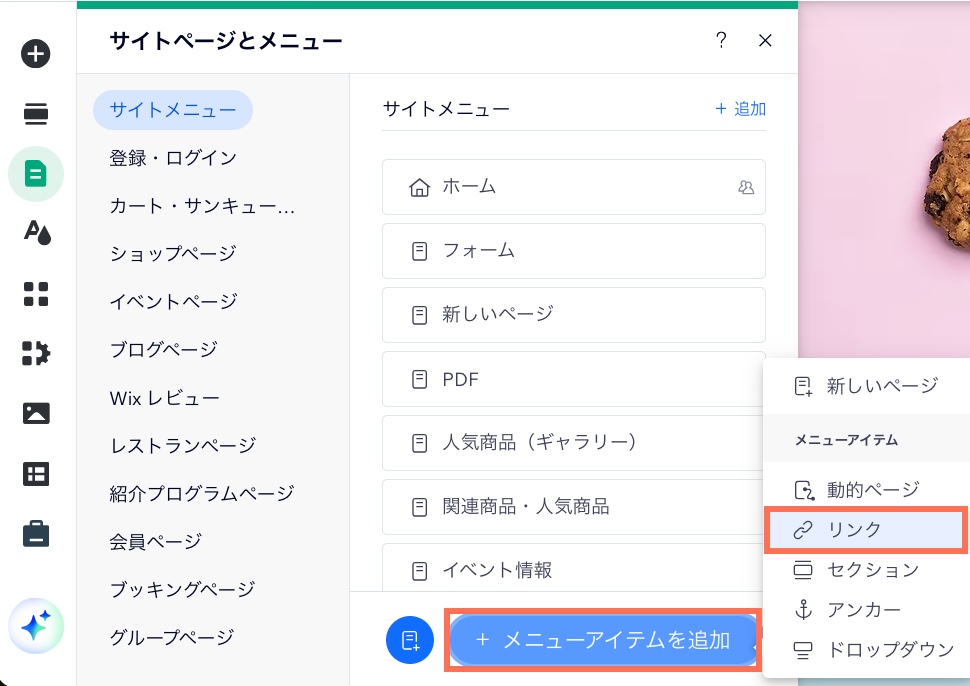Click the Add Elements plus icon
The height and width of the screenshot is (686, 970).
tap(36, 54)
